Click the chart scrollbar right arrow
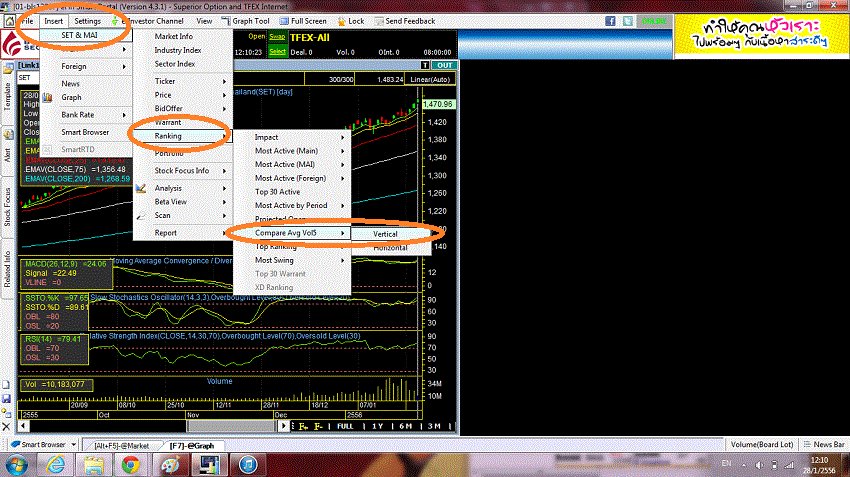Image resolution: width=850 pixels, height=477 pixels. 284,426
